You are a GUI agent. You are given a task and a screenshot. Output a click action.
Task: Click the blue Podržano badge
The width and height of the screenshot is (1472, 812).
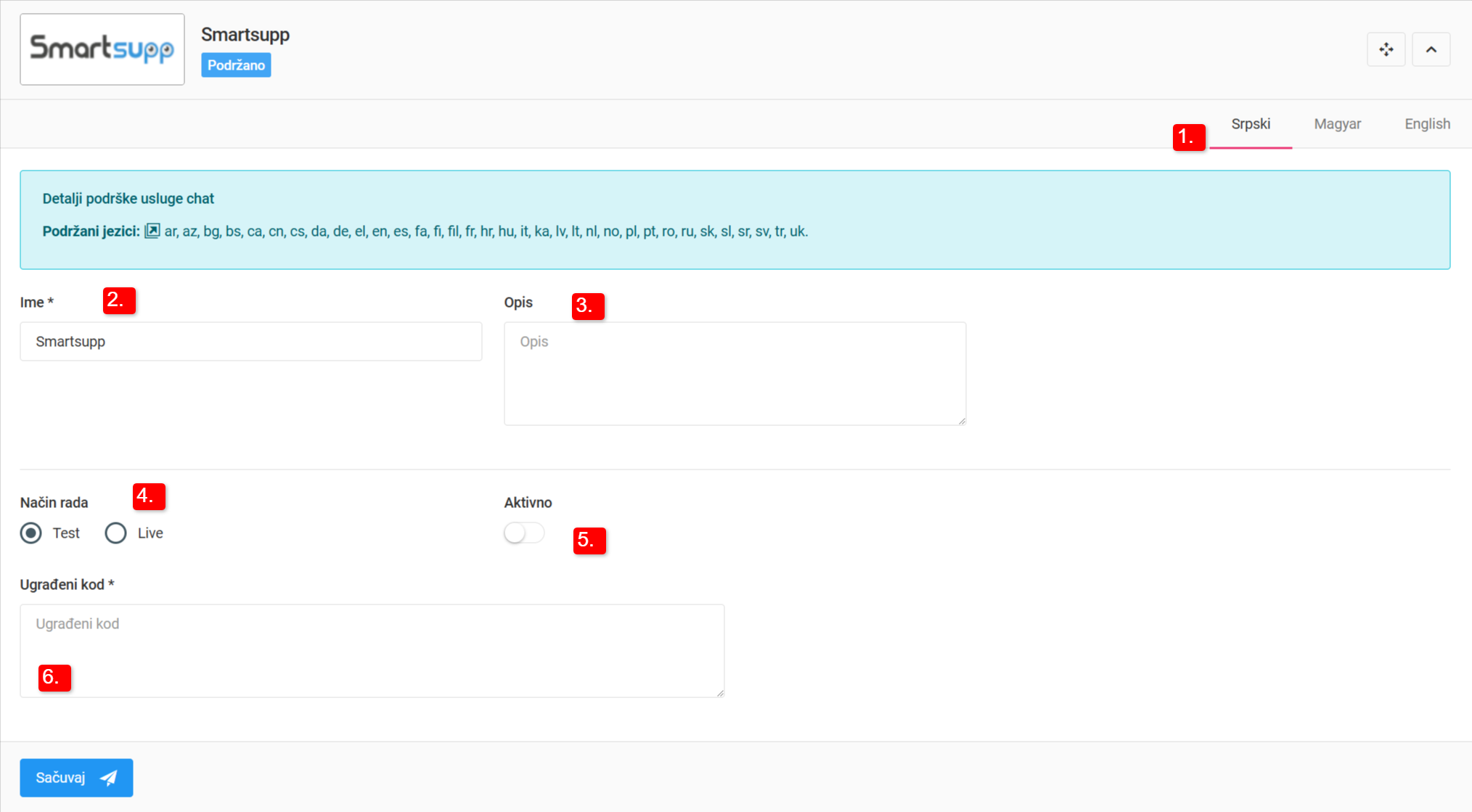[236, 65]
